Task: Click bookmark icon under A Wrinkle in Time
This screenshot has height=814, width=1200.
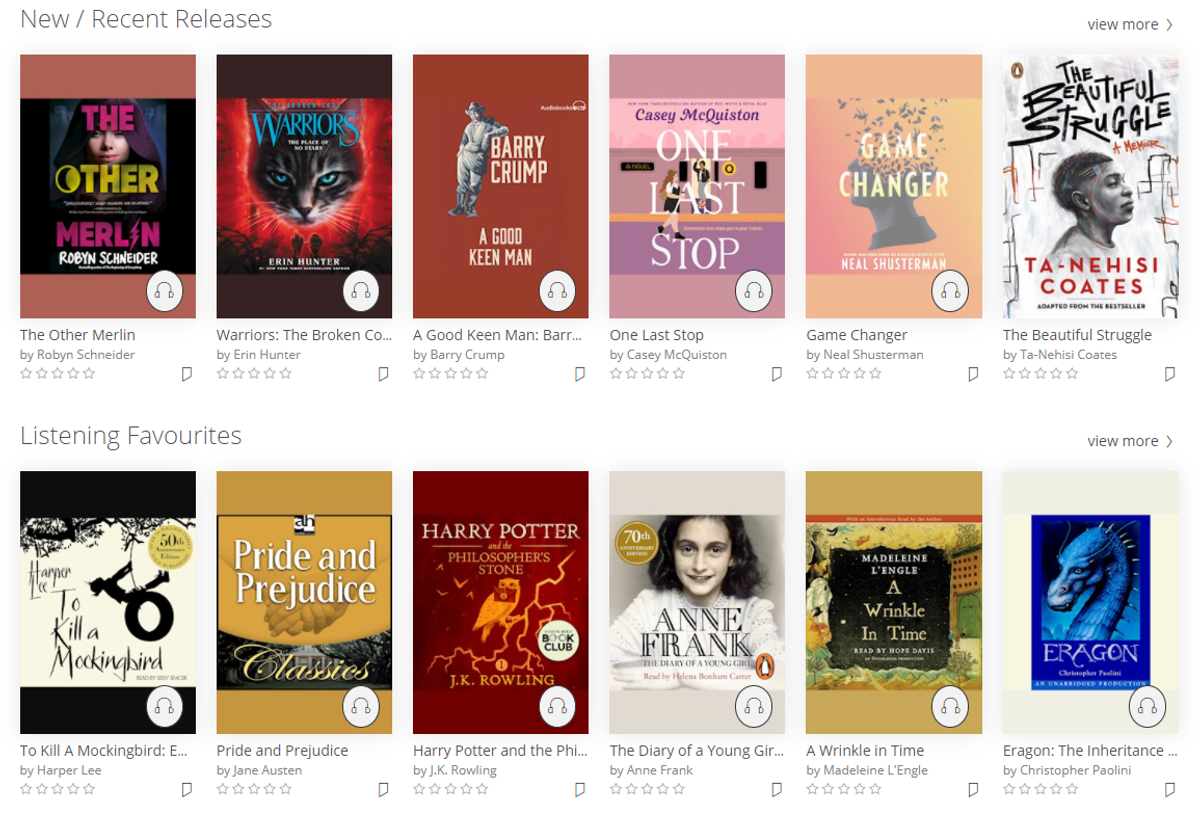Action: (x=973, y=790)
